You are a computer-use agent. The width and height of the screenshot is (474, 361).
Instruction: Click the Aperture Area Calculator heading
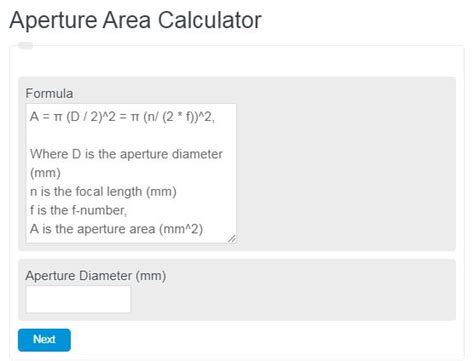[135, 20]
